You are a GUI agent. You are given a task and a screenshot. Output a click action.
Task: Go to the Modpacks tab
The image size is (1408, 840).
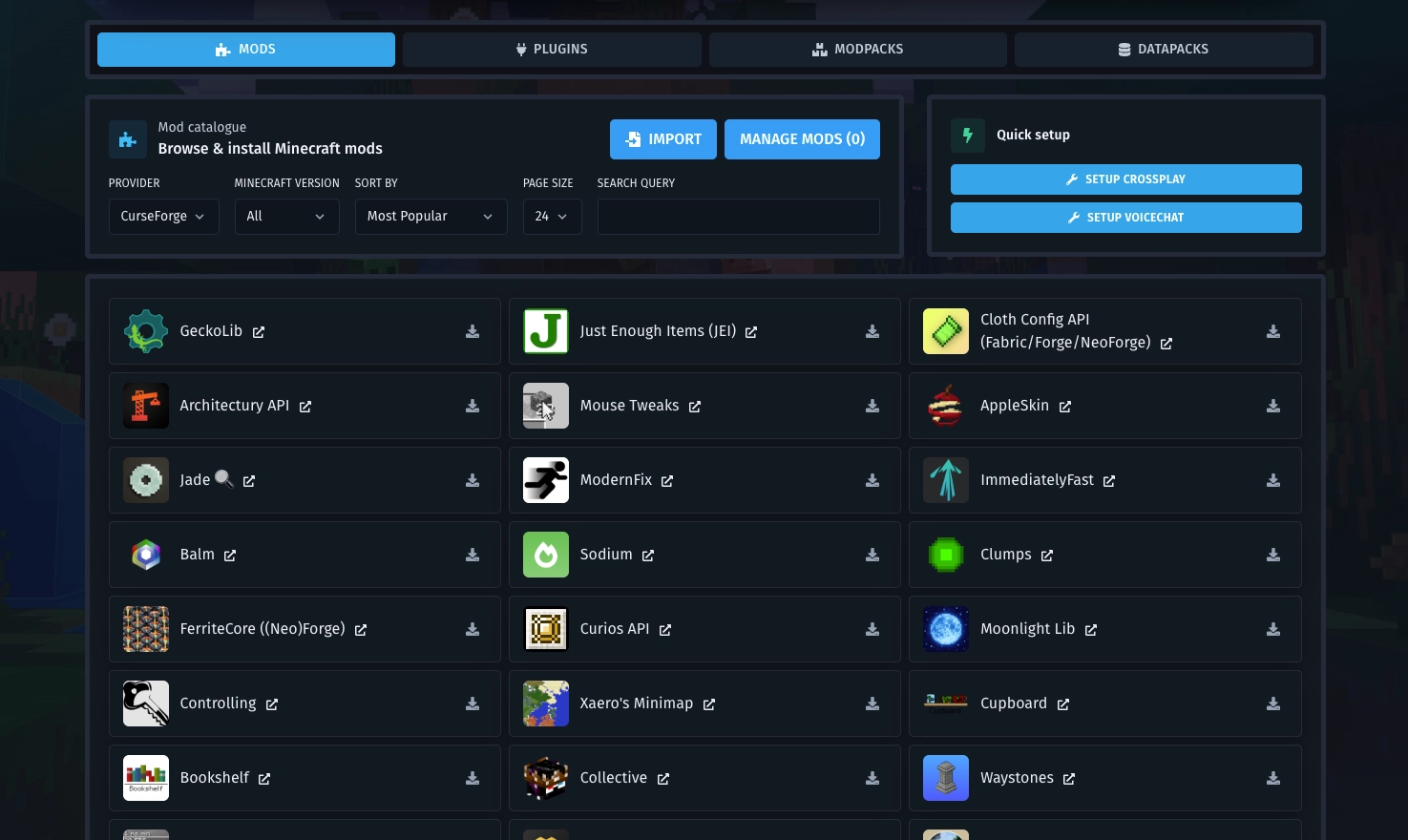tap(858, 50)
